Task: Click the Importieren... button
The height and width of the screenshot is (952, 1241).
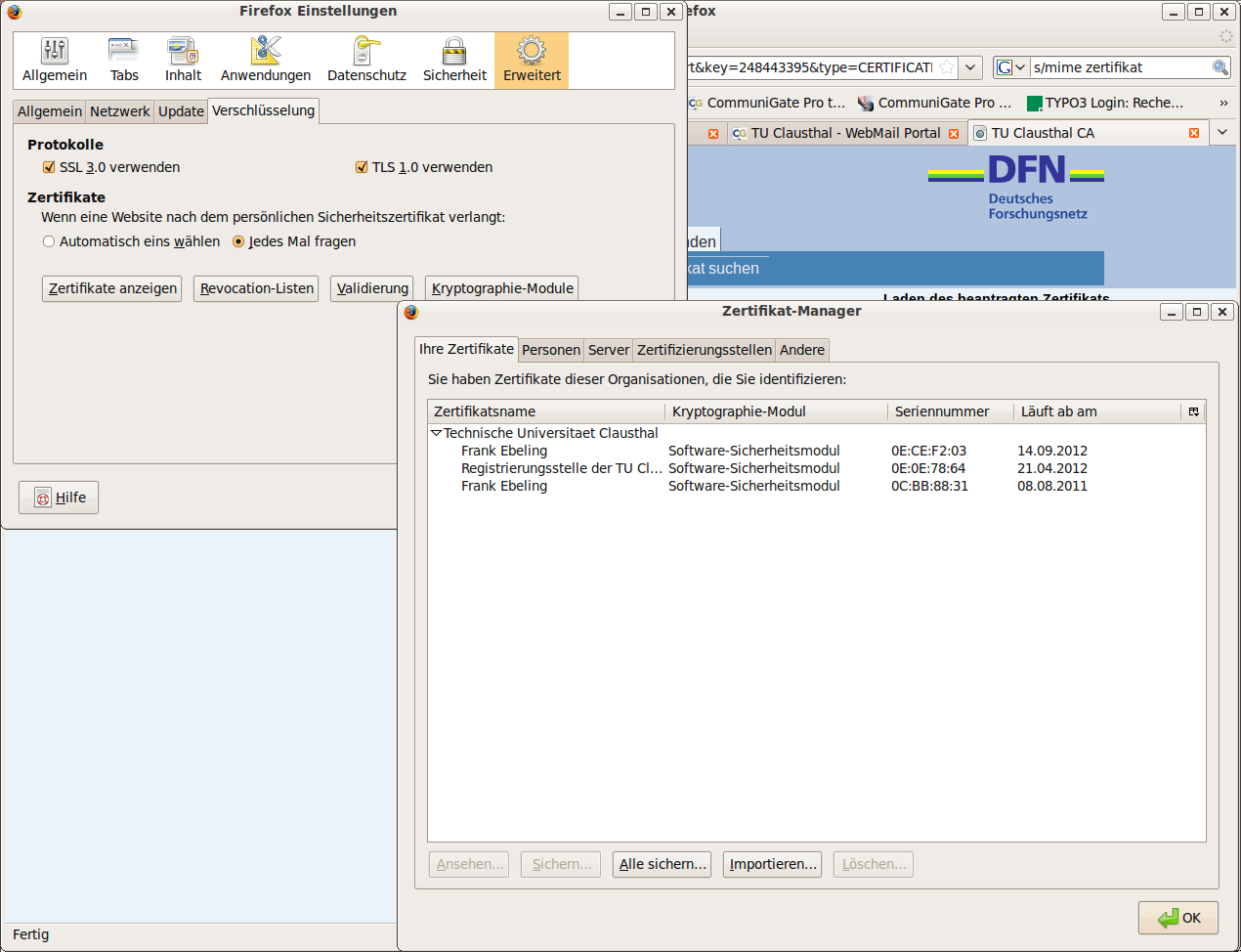Action: tap(772, 864)
